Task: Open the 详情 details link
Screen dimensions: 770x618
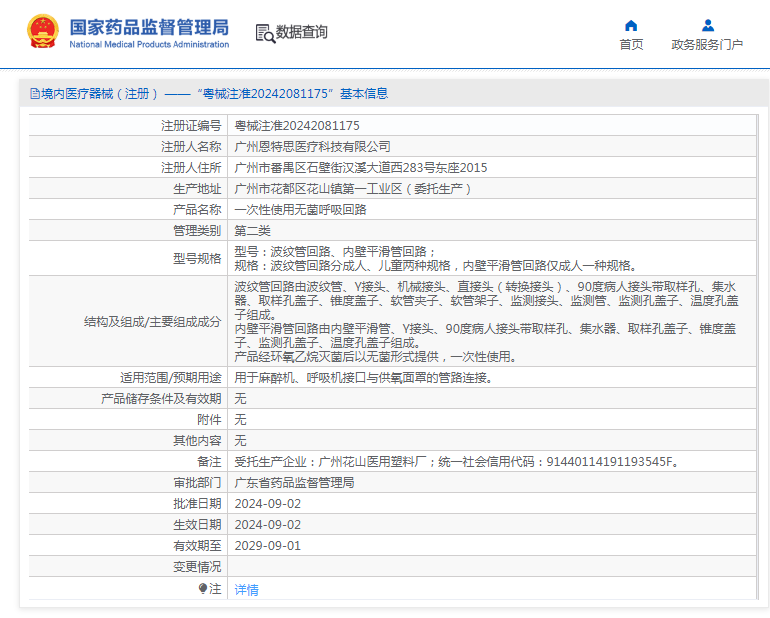Action: click(246, 590)
